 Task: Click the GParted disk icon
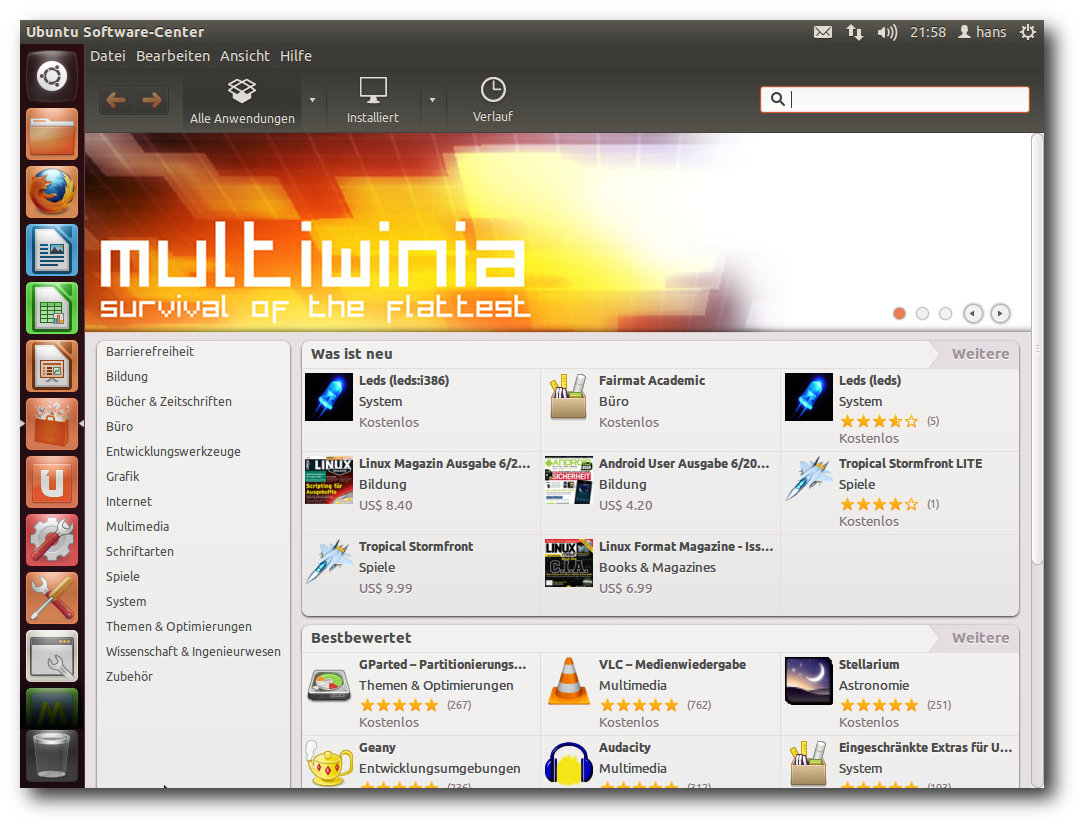tap(329, 685)
